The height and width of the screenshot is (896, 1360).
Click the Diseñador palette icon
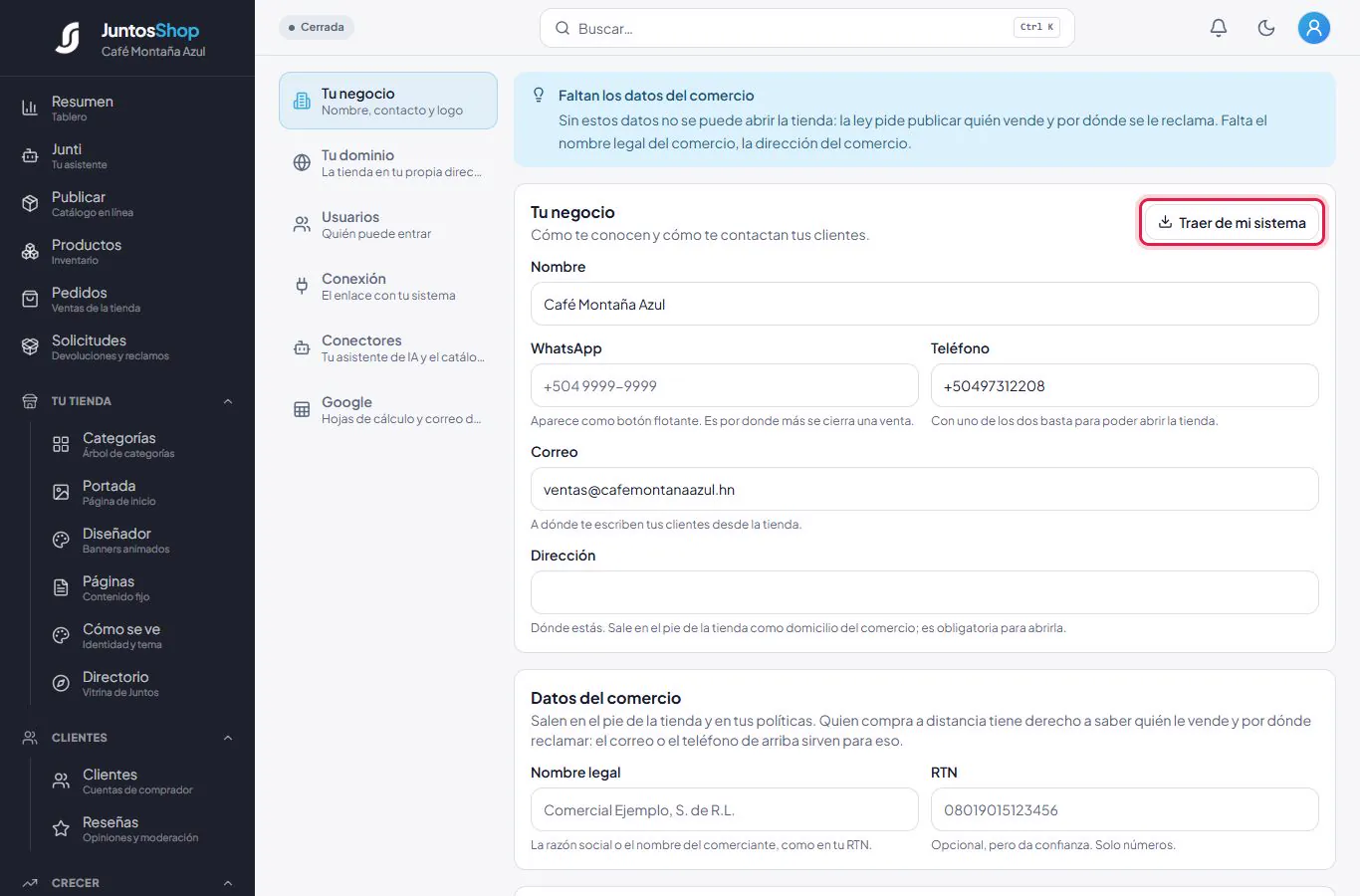coord(61,540)
